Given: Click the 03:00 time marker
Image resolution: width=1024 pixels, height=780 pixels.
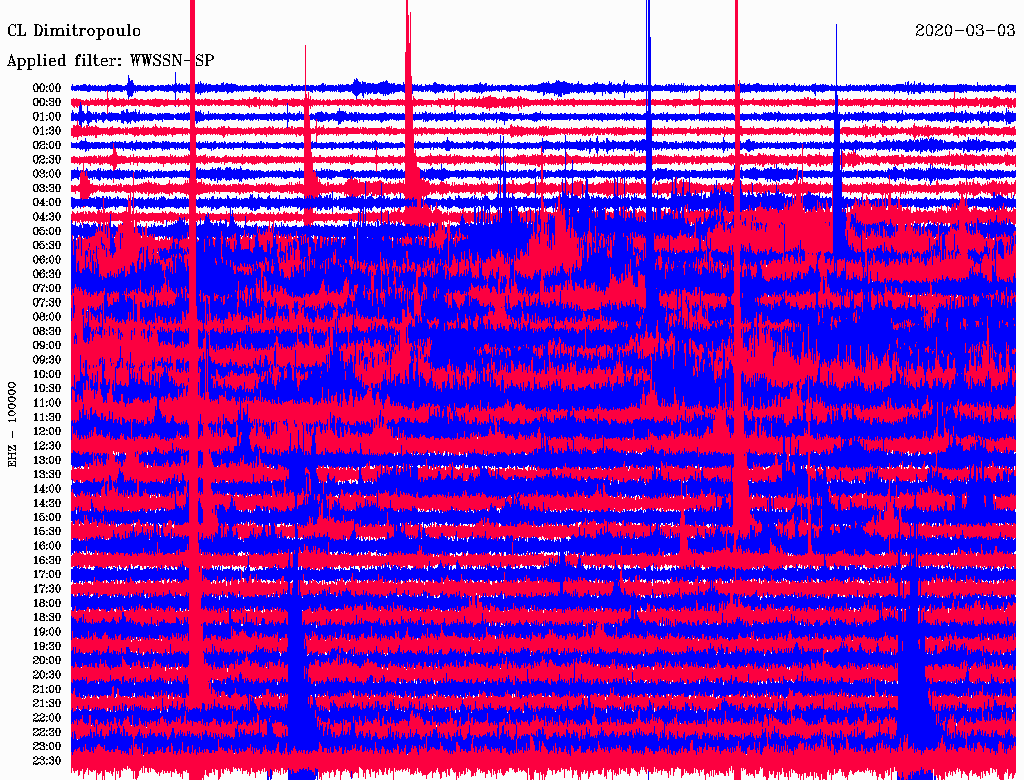Looking at the screenshot, I should coord(47,174).
